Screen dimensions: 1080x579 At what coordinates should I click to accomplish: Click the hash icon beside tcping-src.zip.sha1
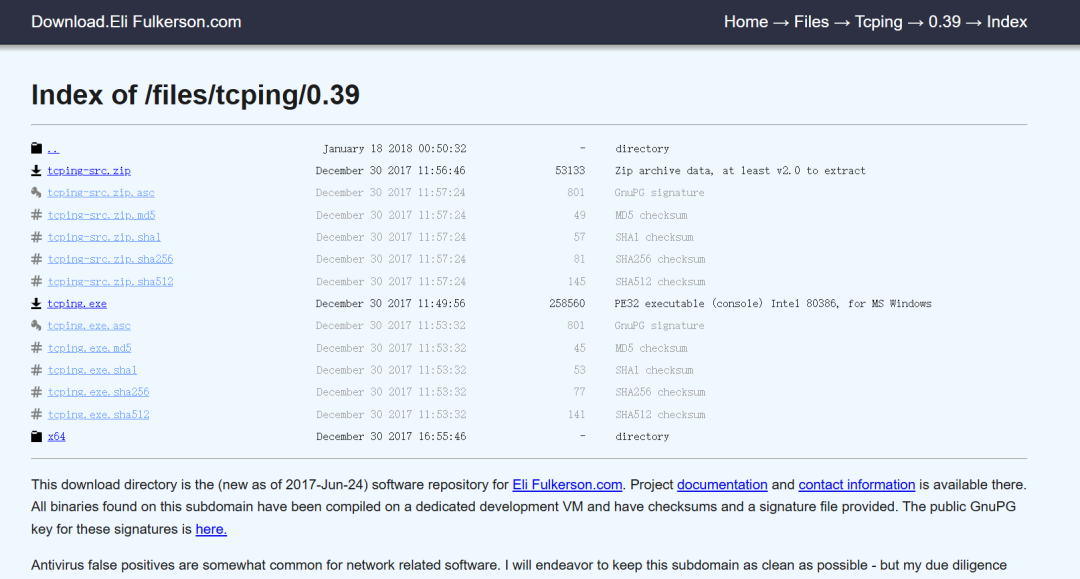37,237
